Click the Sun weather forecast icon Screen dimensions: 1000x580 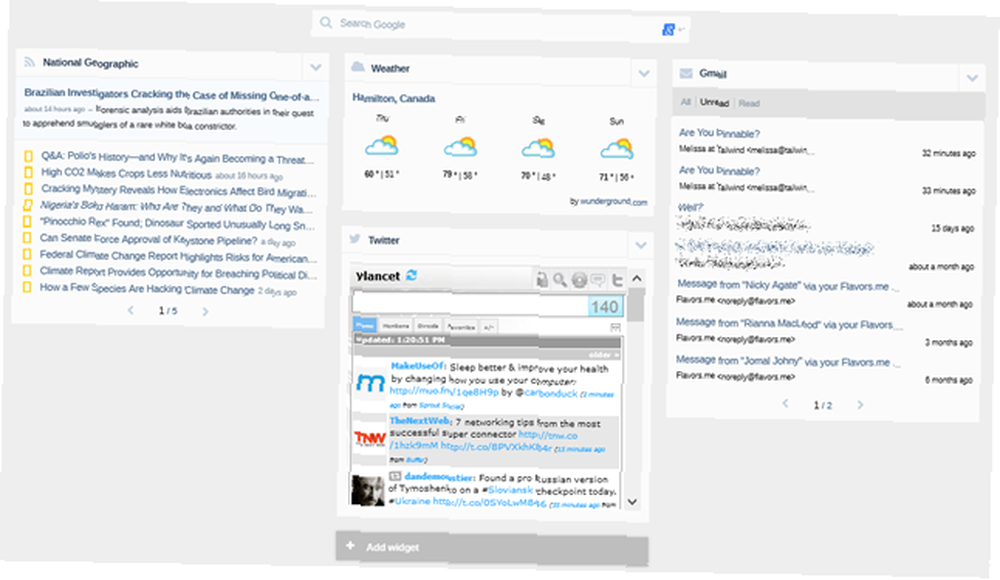click(617, 149)
